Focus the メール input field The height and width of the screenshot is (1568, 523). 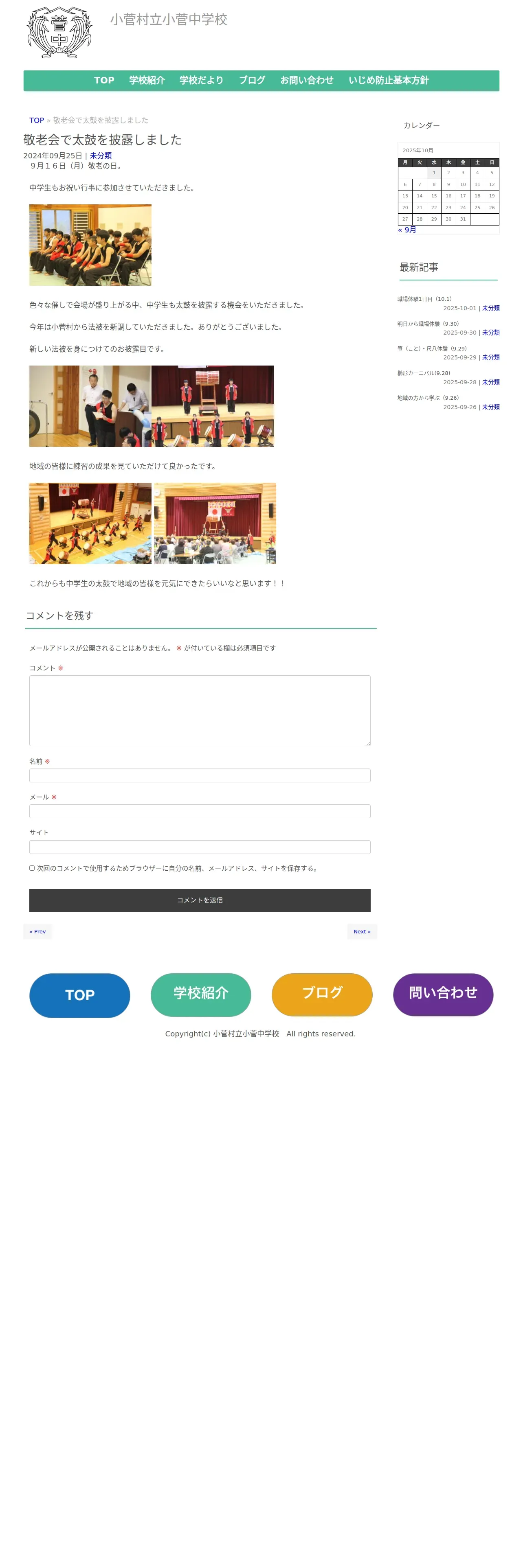[200, 811]
